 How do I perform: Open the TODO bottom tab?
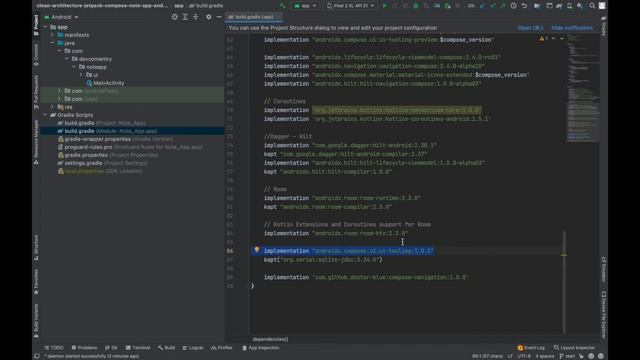pyautogui.click(x=54, y=348)
